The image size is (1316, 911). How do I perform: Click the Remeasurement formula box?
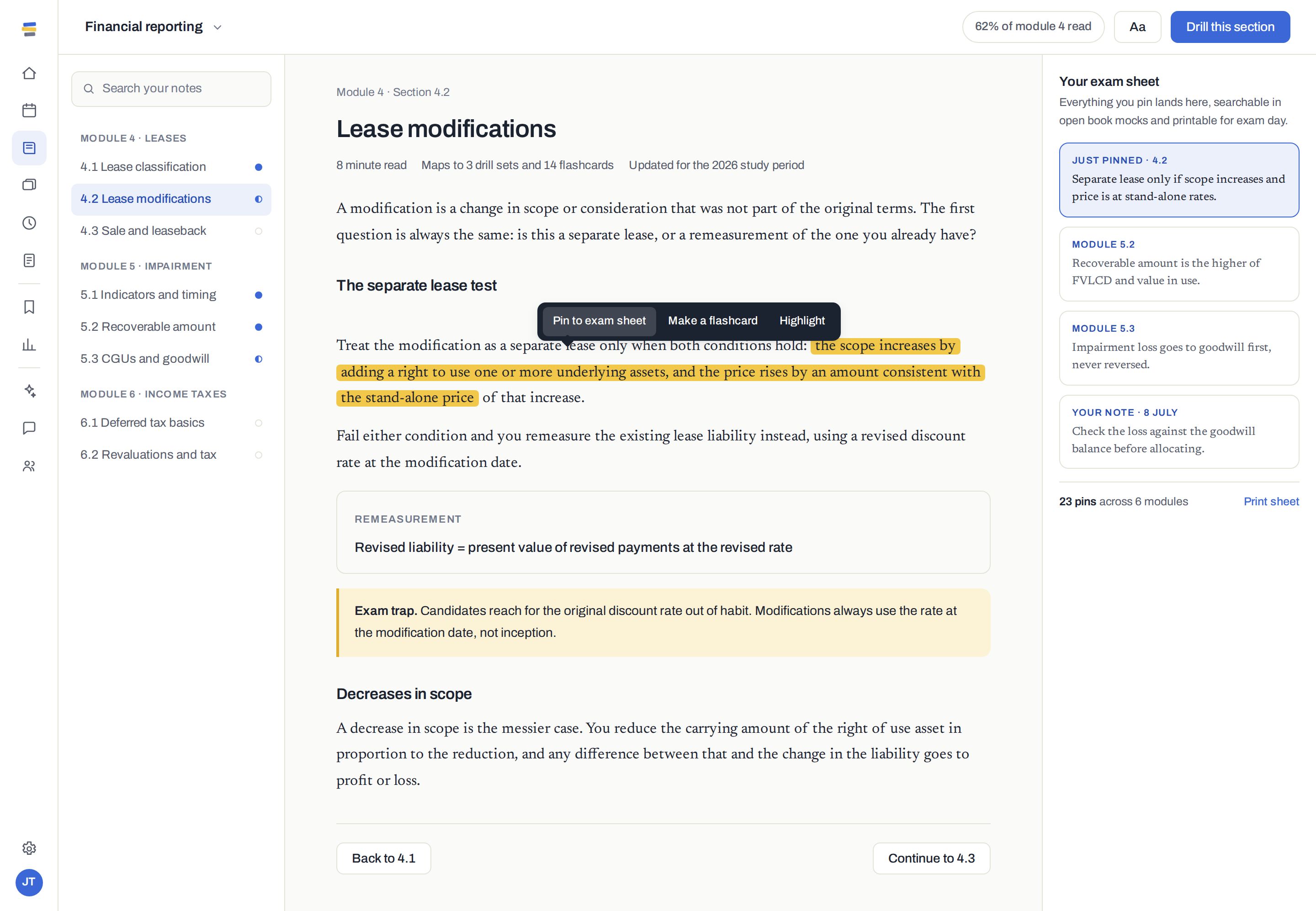663,532
